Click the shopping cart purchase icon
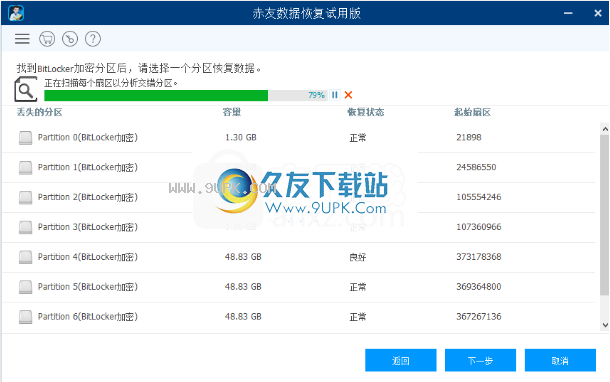 (47, 39)
